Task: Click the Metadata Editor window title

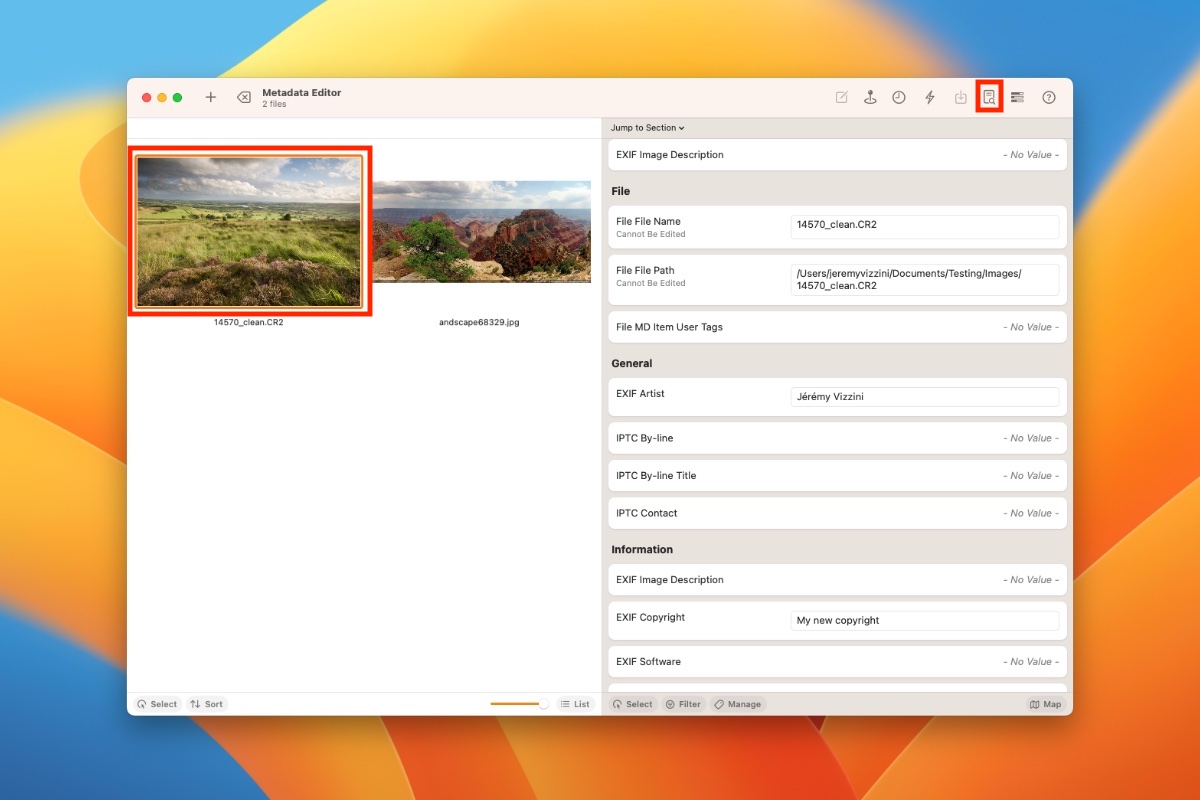Action: [302, 92]
